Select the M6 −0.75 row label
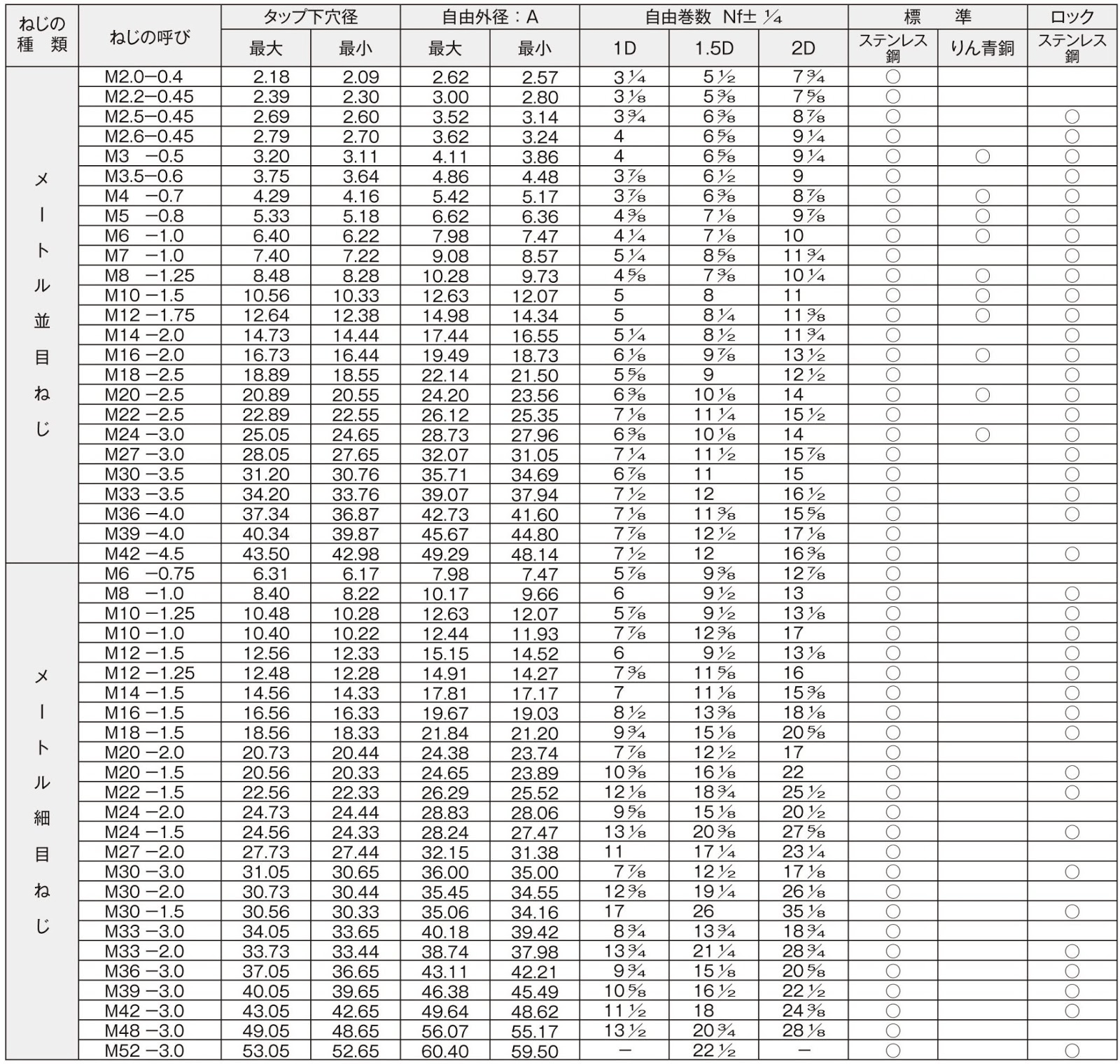The height and width of the screenshot is (1064, 1120). pyautogui.click(x=149, y=574)
